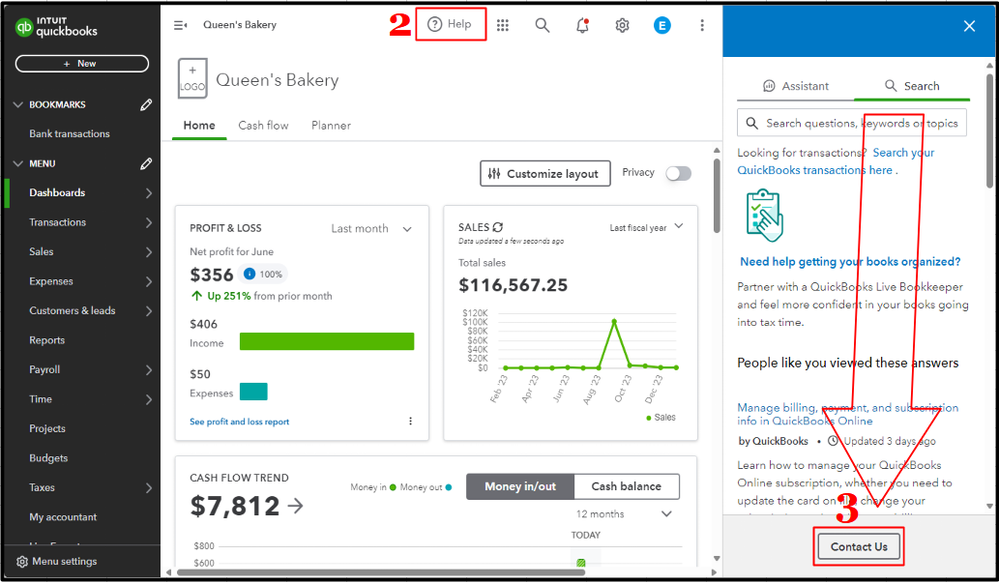The width and height of the screenshot is (999, 582).
Task: Collapse the Bookmarks section
Action: [18, 105]
